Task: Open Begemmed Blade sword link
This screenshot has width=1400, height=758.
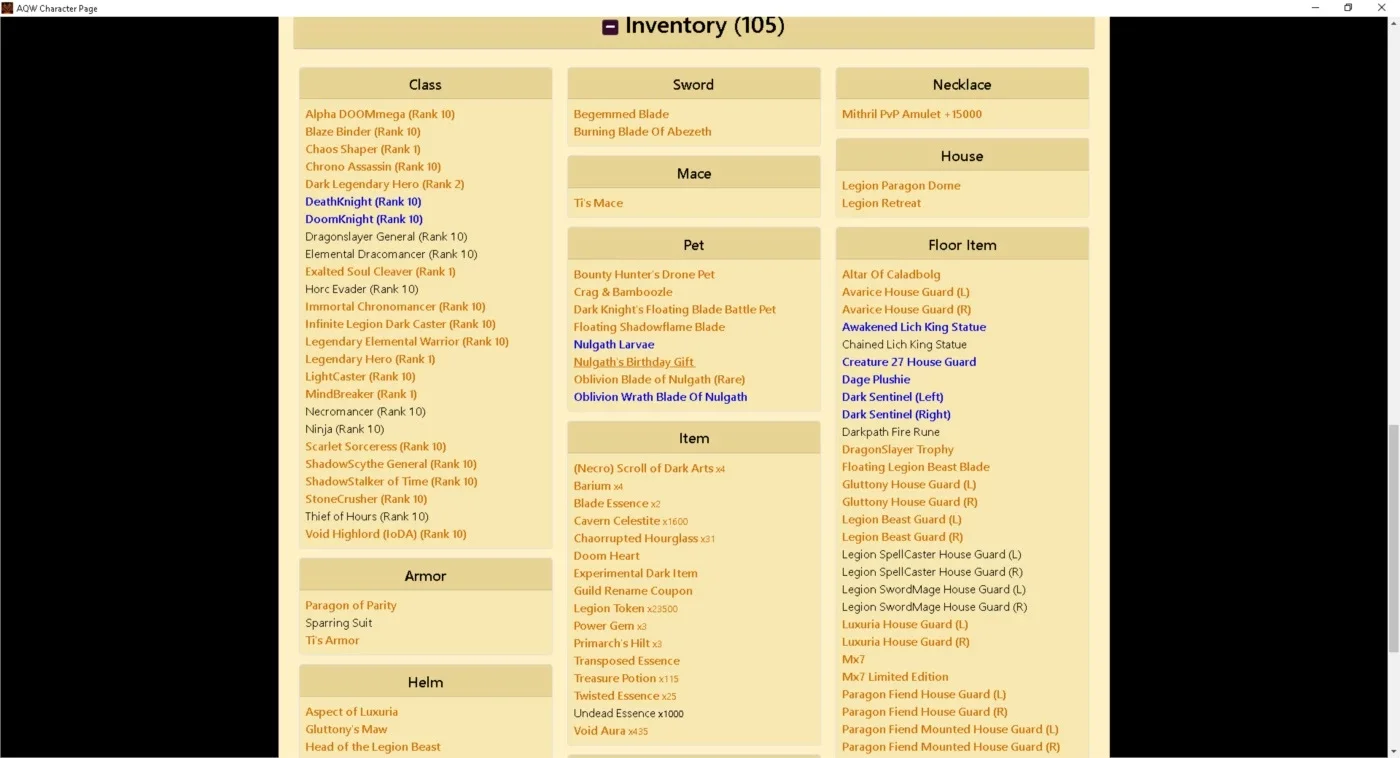Action: tap(621, 114)
